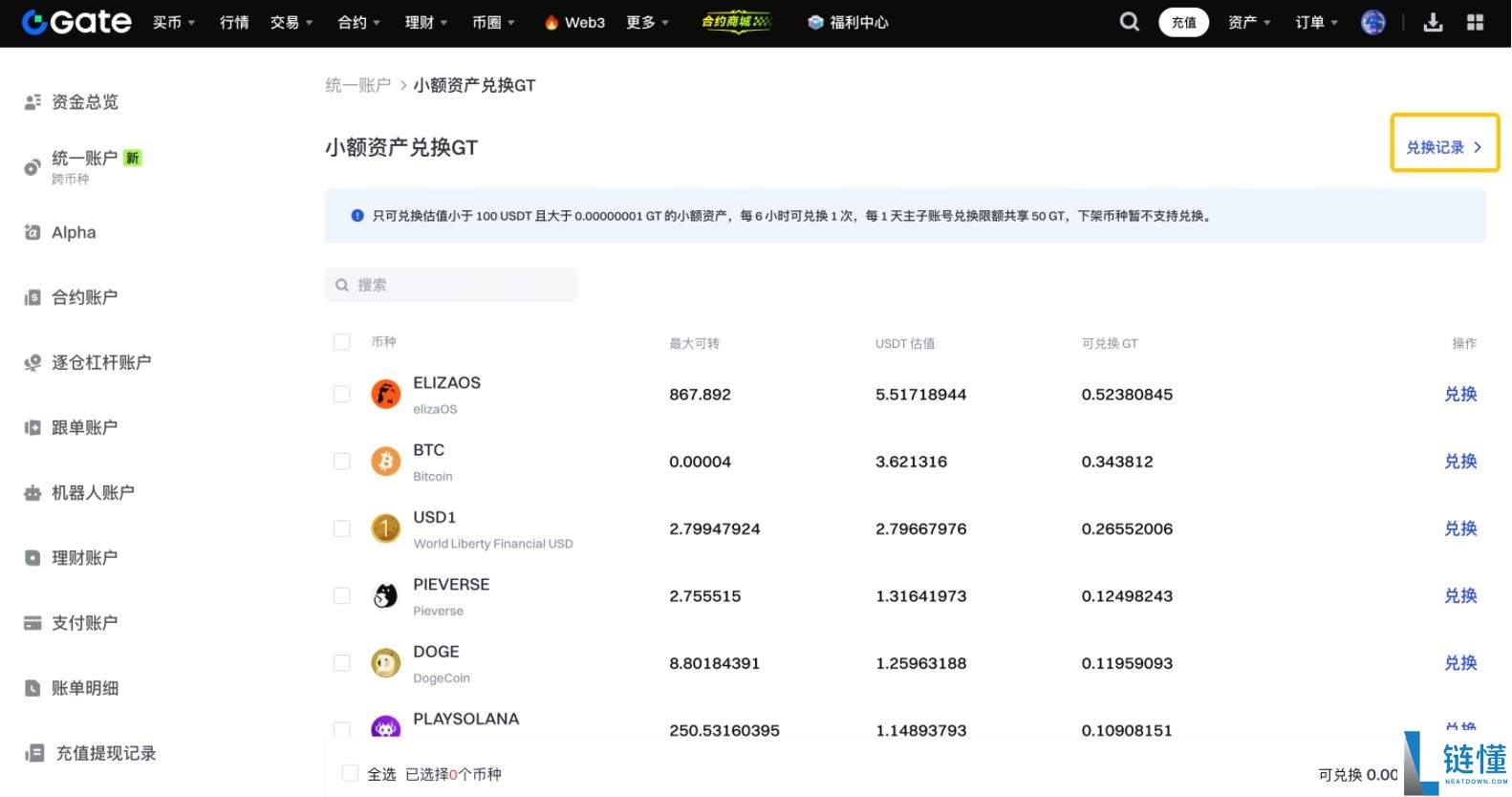Click the 最大可转 column header
This screenshot has height=797, width=1512.
point(695,343)
